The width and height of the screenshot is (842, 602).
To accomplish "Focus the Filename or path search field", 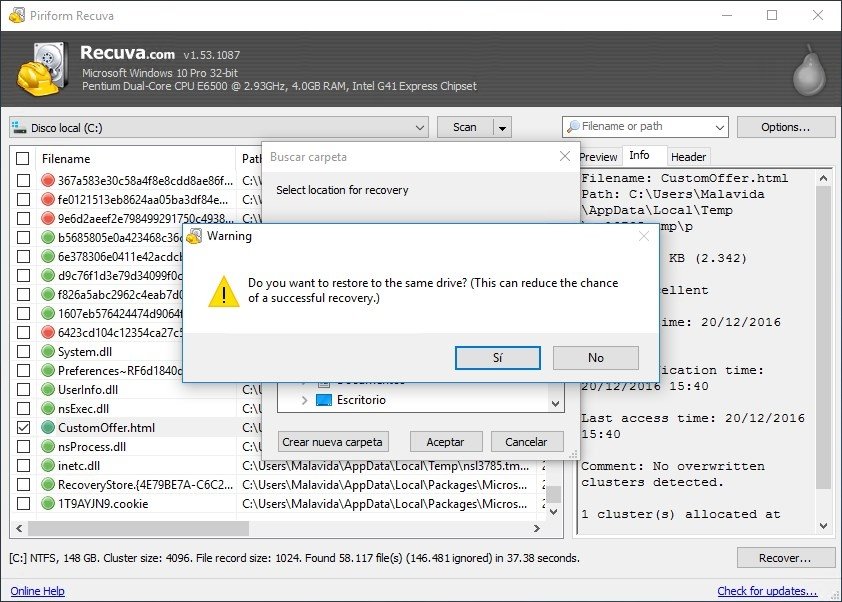I will pyautogui.click(x=645, y=127).
